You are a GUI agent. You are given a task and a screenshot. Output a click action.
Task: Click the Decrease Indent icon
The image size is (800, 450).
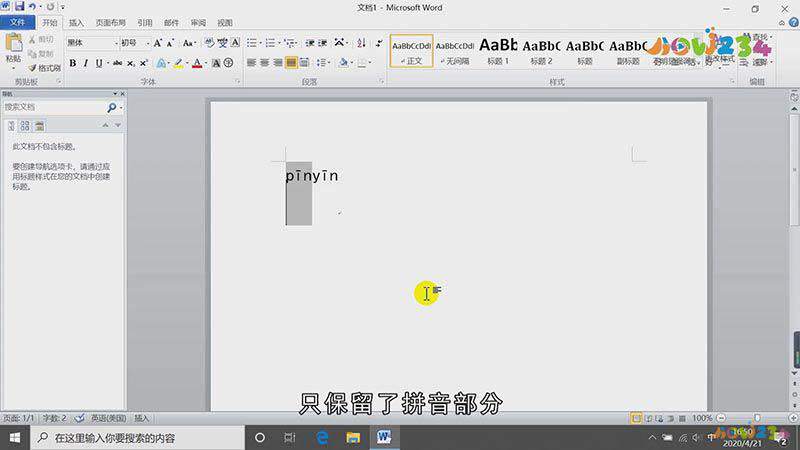(310, 43)
